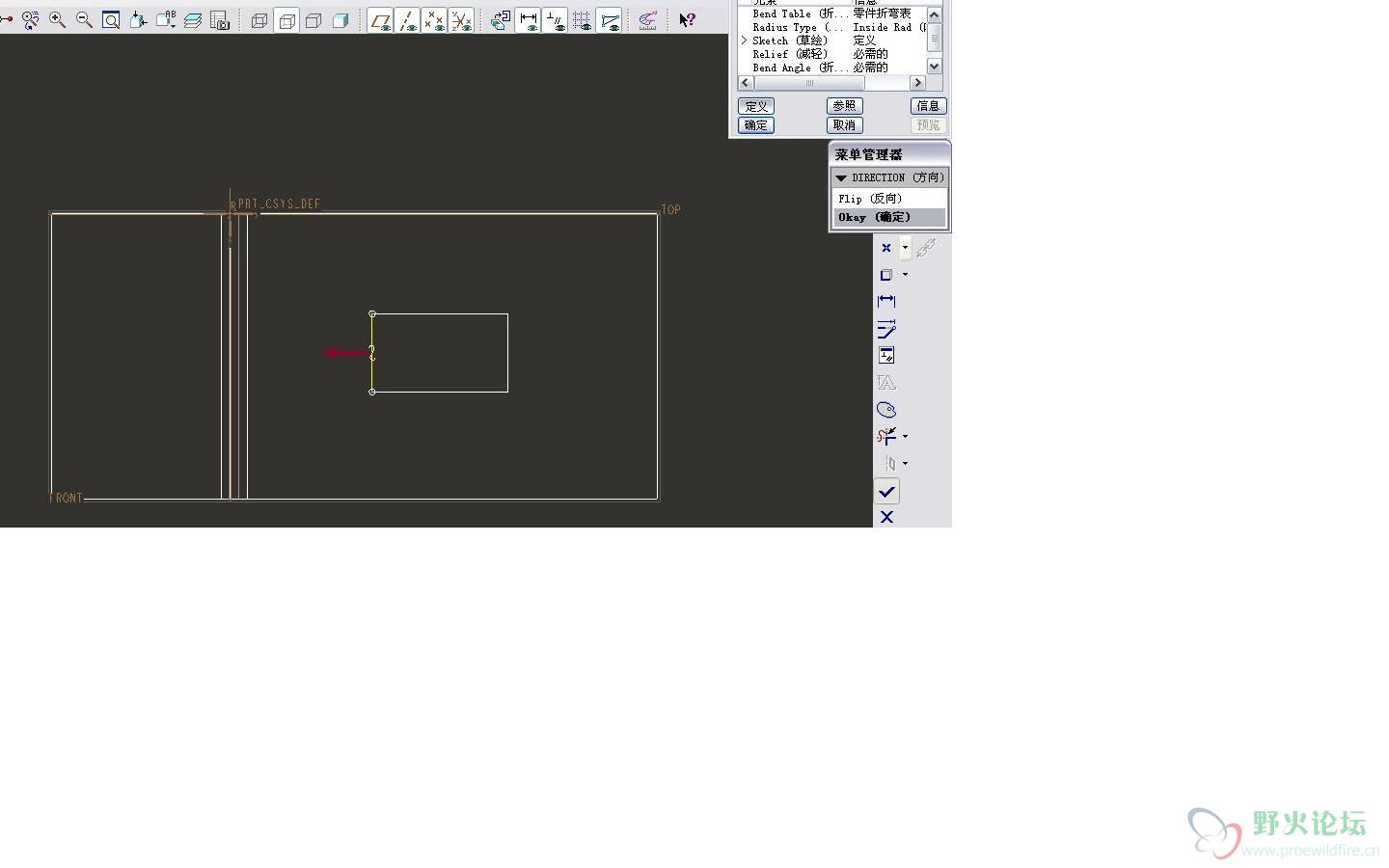Open the point tool dropdown arrow
The image size is (1389, 868).
(905, 248)
